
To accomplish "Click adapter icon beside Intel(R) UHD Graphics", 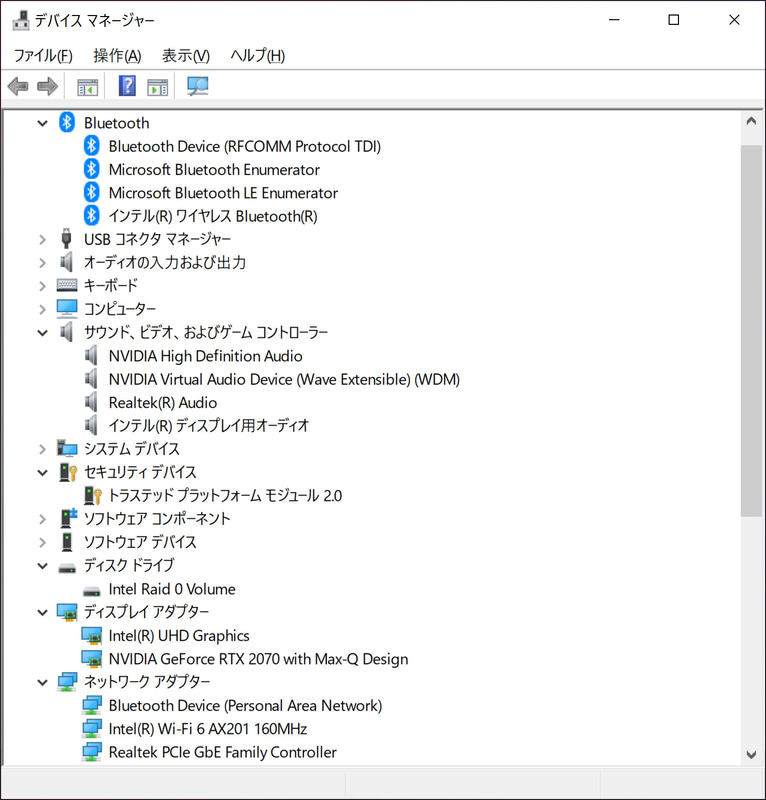I will pos(92,636).
